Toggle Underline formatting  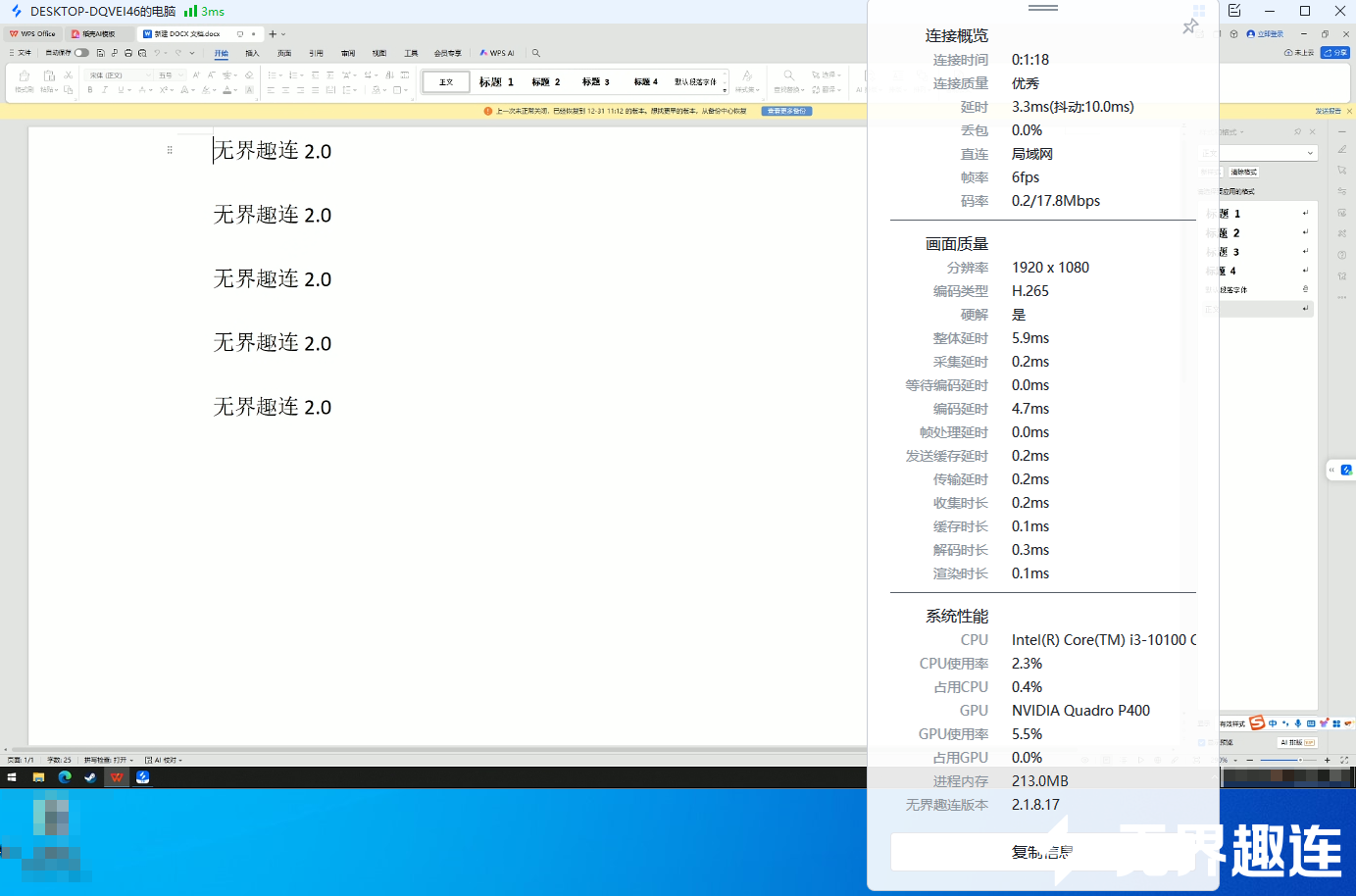point(121,90)
